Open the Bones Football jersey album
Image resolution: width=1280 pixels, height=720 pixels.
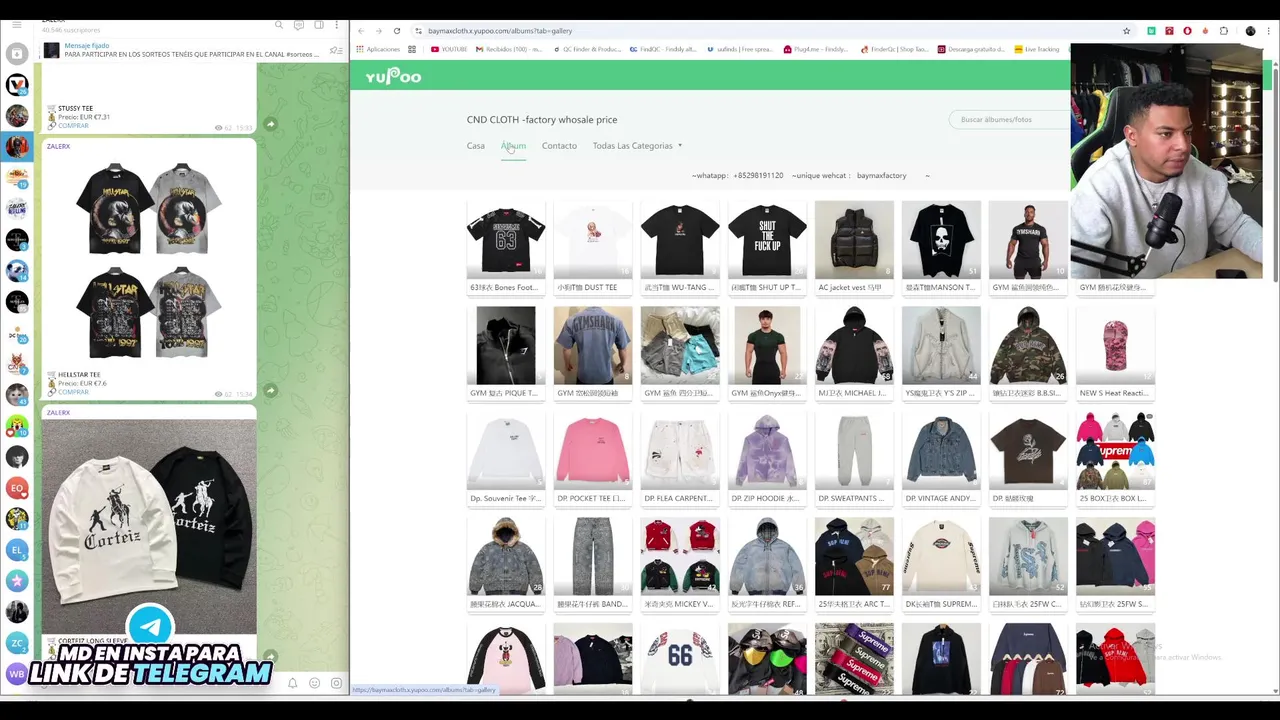506,247
